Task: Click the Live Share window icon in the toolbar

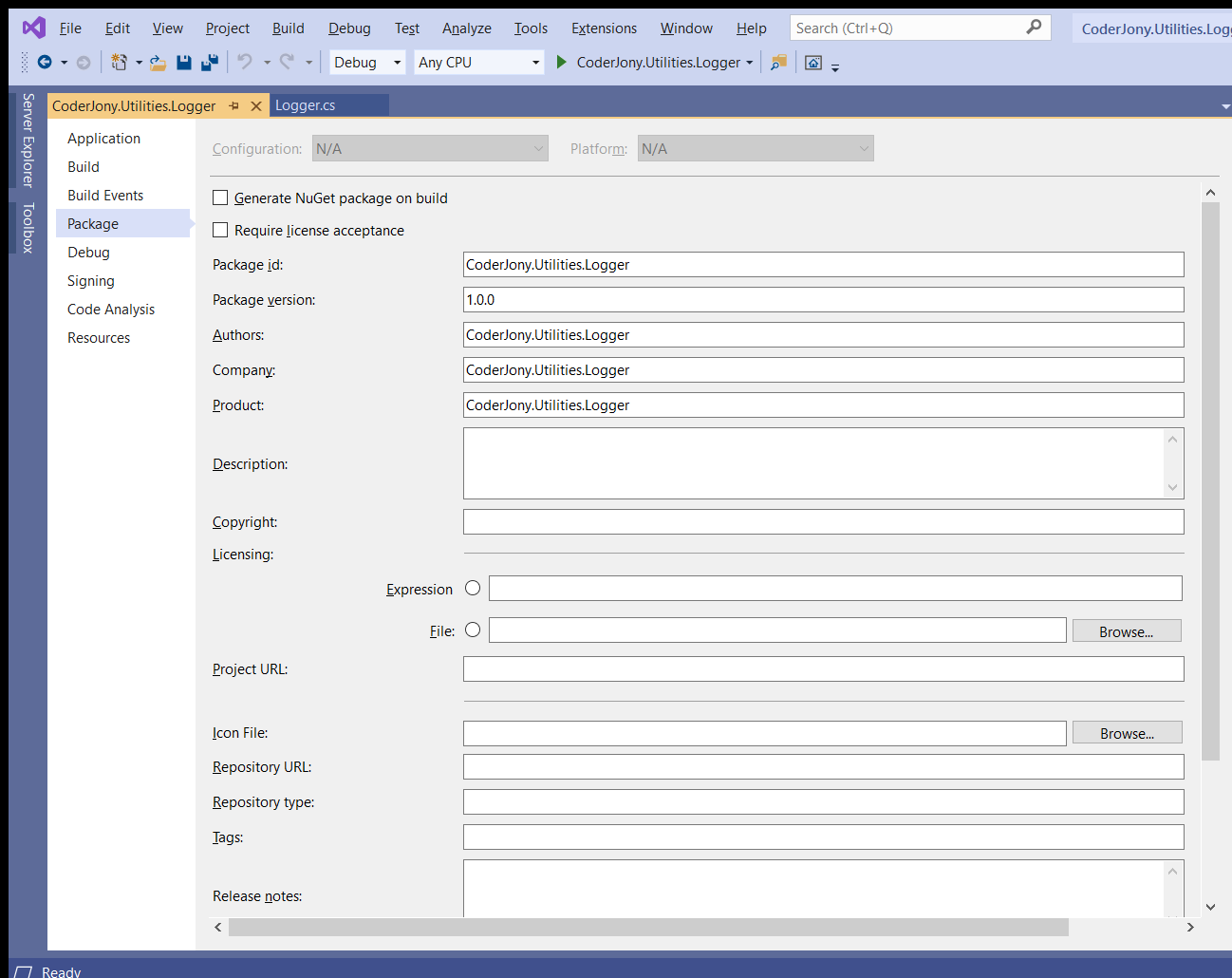Action: pos(813,63)
